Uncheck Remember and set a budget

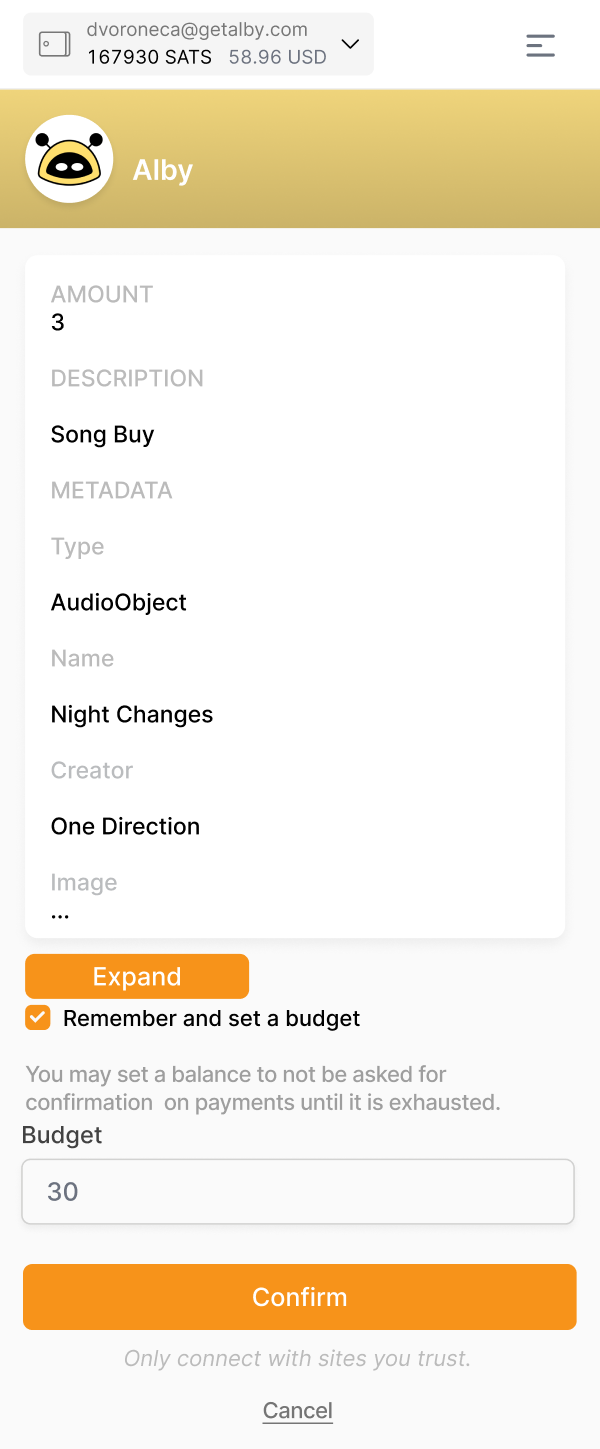[38, 1018]
